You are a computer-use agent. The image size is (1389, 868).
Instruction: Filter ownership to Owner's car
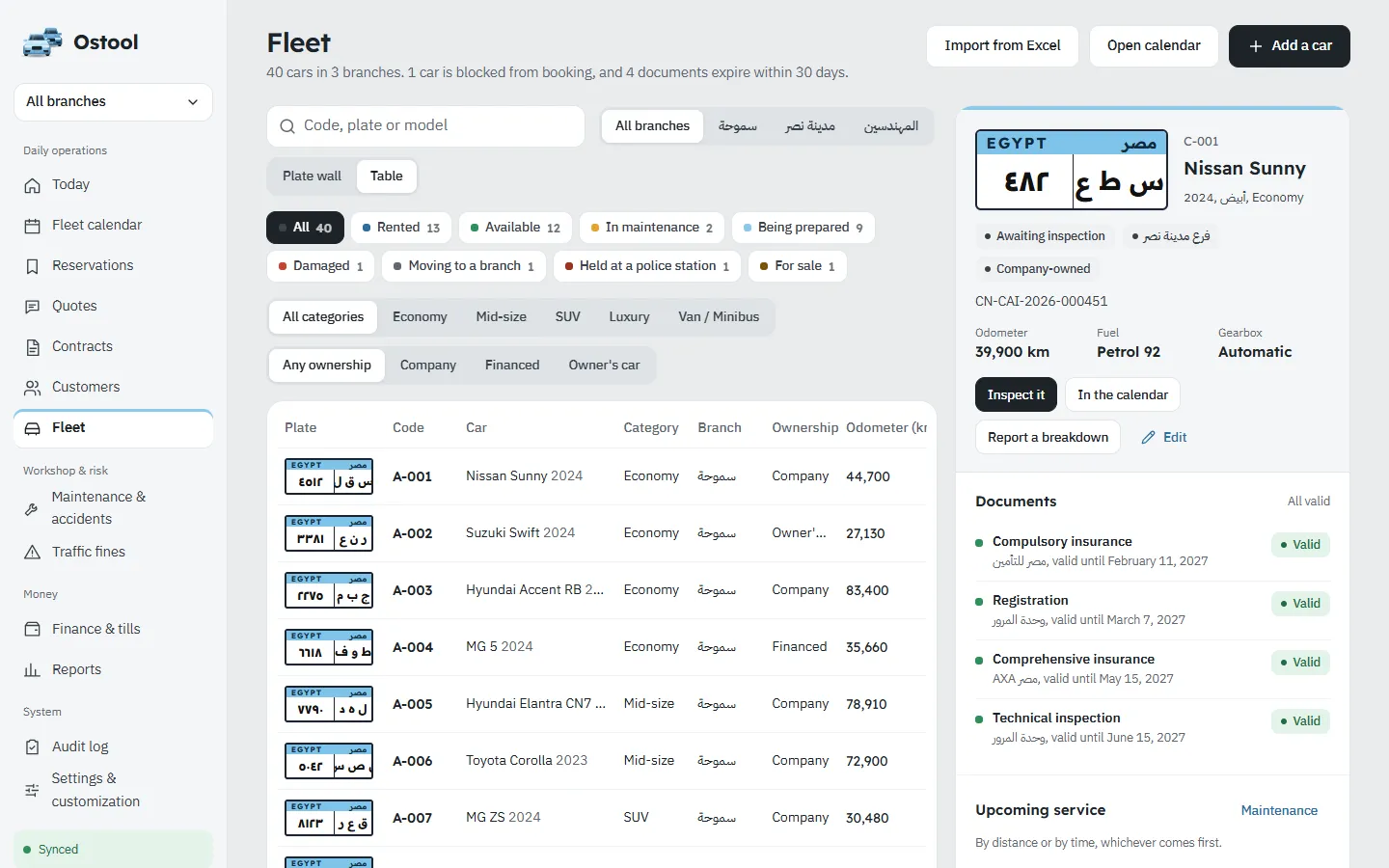click(604, 366)
